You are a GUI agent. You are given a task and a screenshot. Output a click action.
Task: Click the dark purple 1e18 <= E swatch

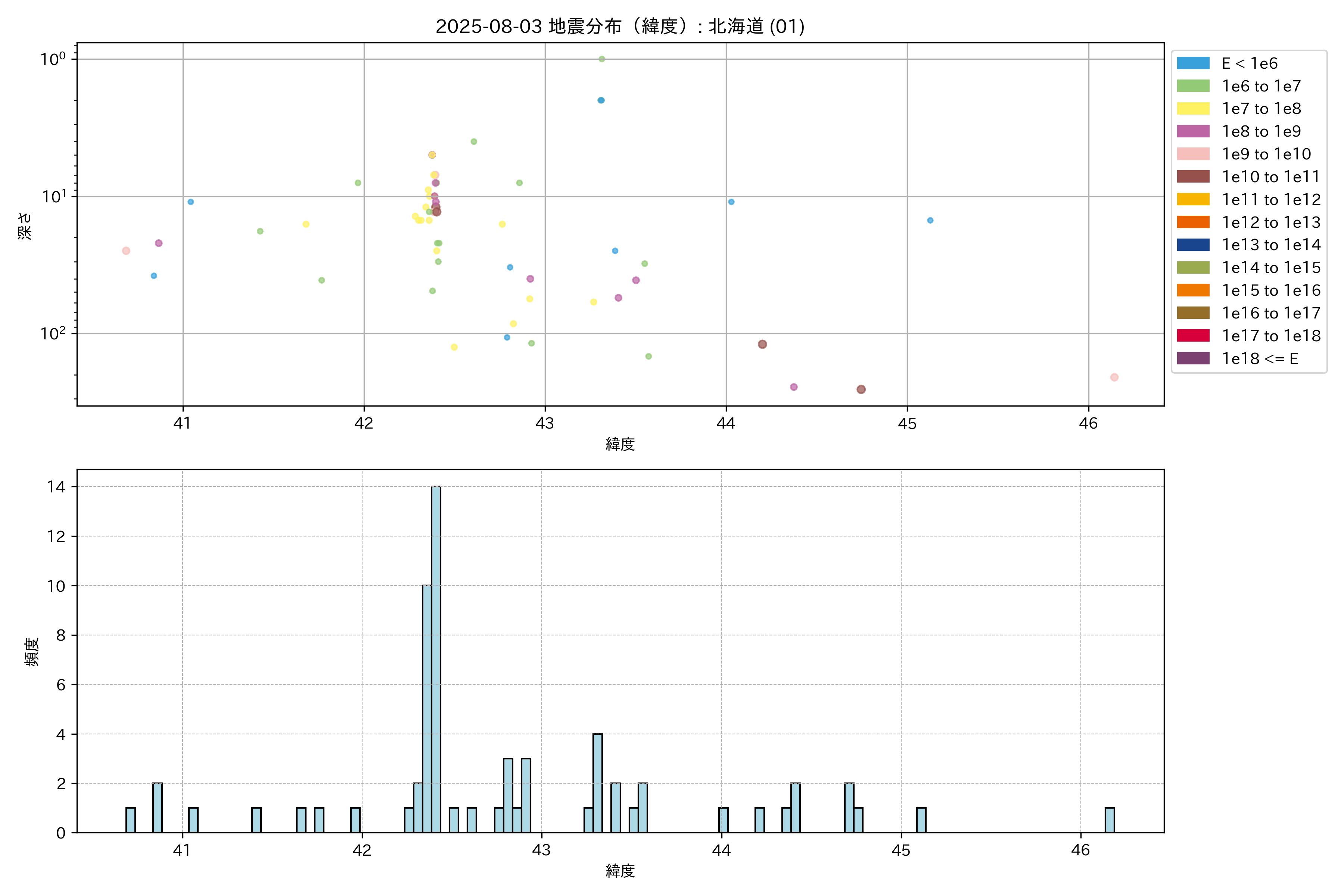[1192, 358]
